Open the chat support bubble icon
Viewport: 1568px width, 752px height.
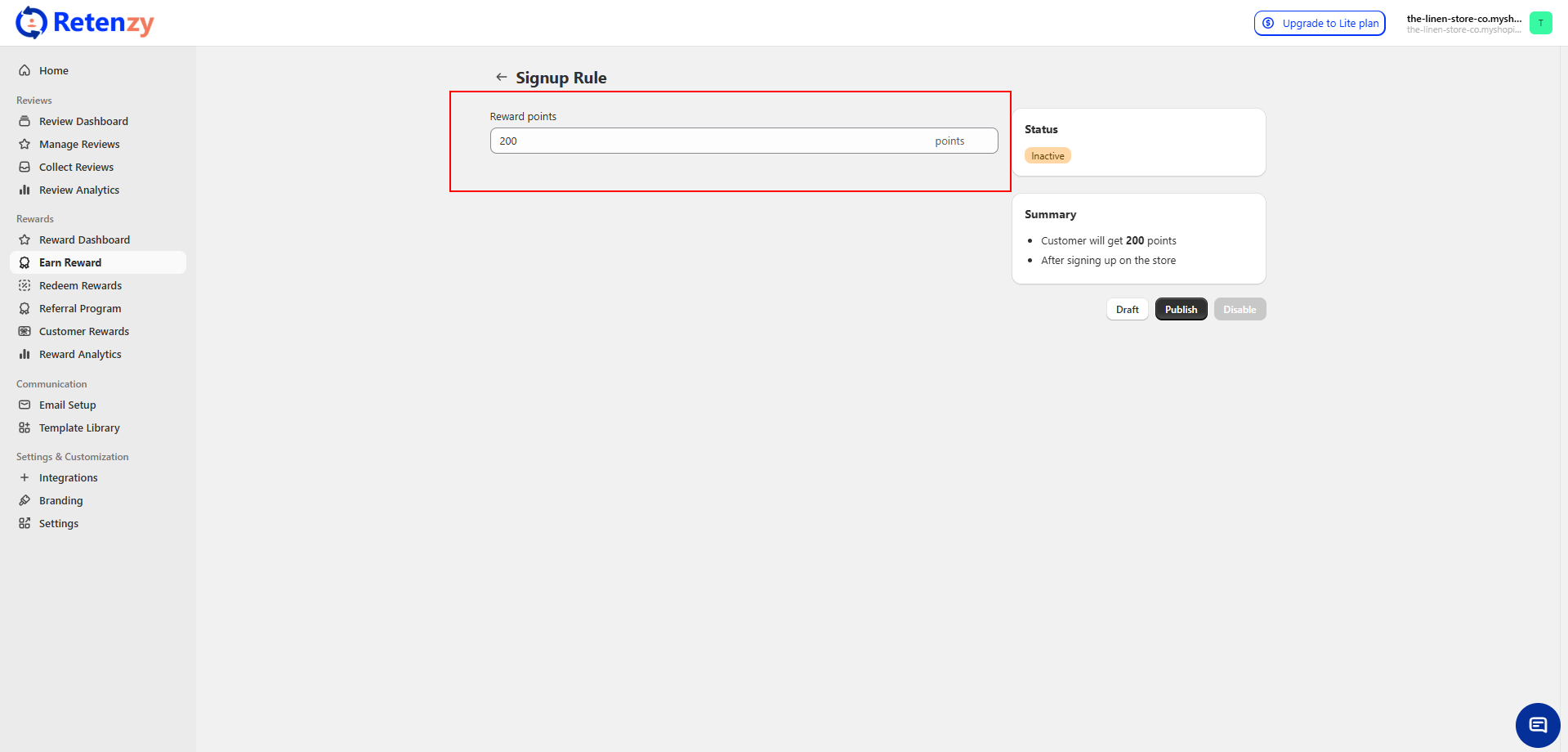point(1538,725)
